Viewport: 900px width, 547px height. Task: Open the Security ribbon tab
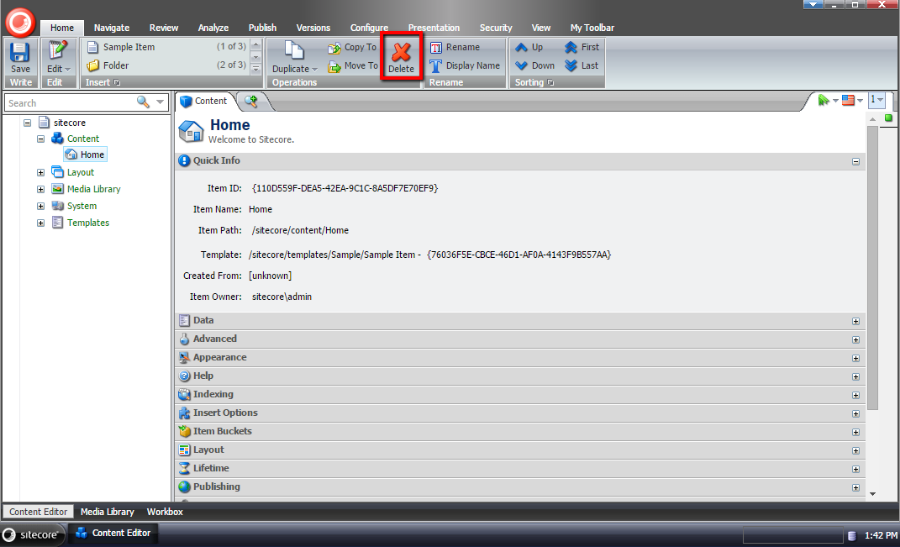(x=496, y=28)
